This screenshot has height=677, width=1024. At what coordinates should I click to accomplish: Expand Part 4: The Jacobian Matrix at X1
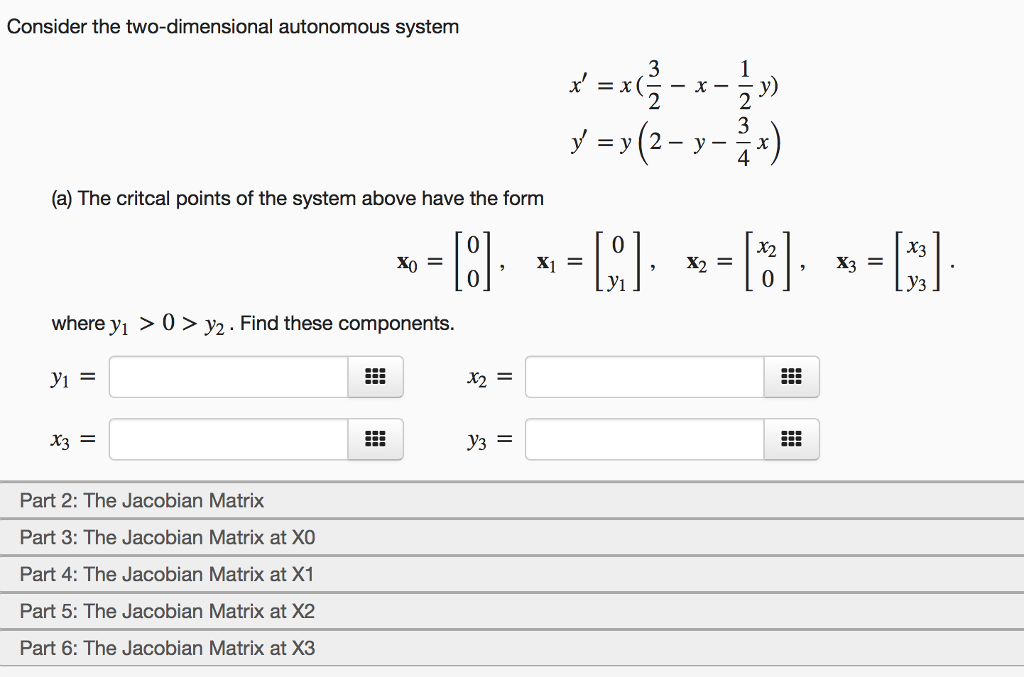pos(155,575)
